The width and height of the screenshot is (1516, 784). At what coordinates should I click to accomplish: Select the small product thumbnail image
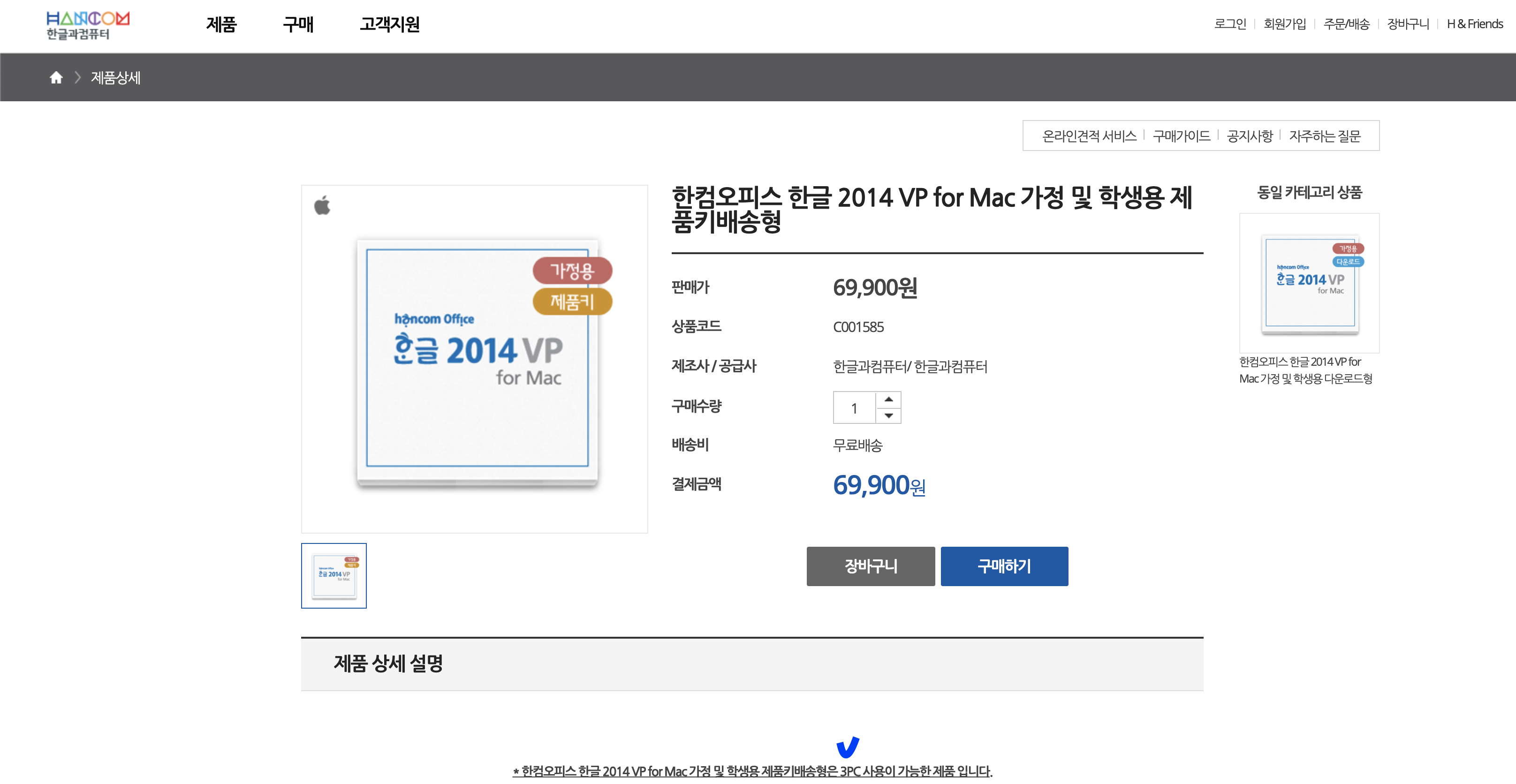tap(334, 575)
